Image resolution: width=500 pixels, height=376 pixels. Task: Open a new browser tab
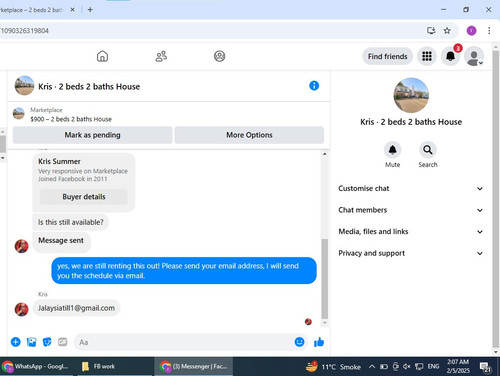[90, 10]
